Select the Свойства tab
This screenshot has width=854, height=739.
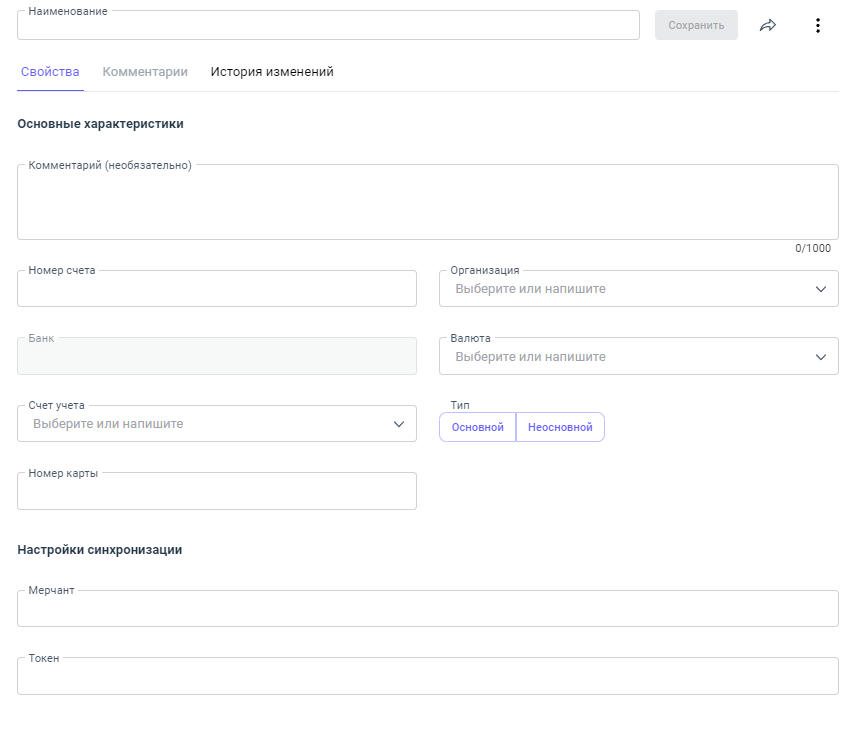(x=50, y=72)
